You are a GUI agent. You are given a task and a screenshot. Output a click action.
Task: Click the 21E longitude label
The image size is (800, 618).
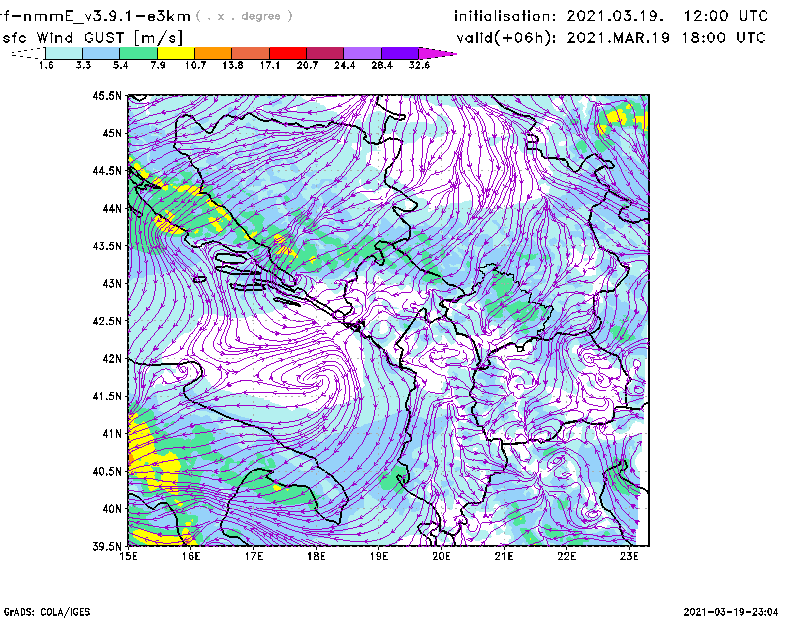click(x=504, y=556)
